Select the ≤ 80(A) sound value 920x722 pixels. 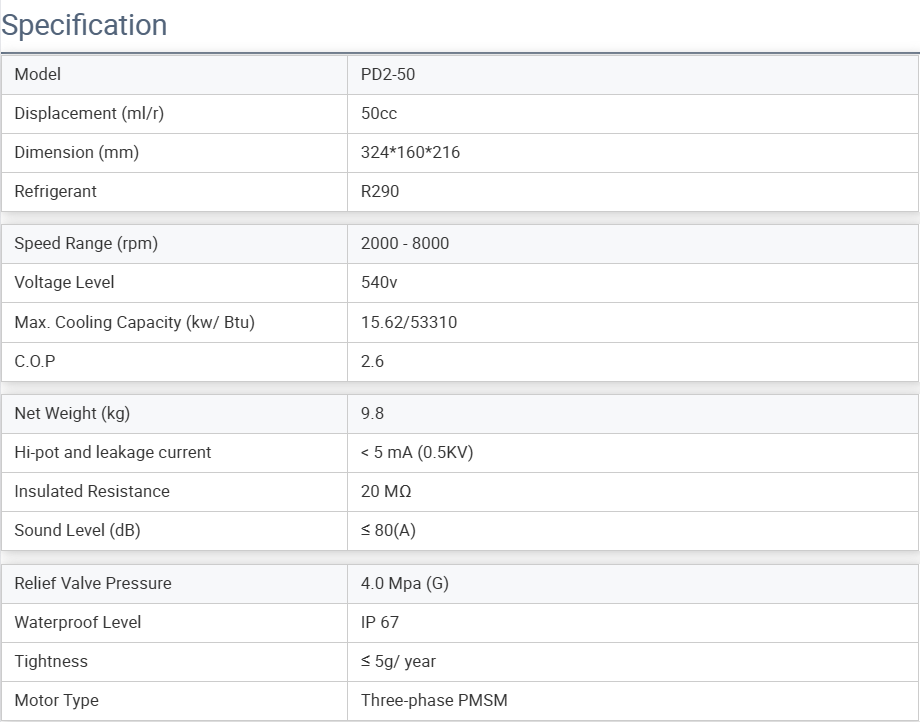(388, 531)
